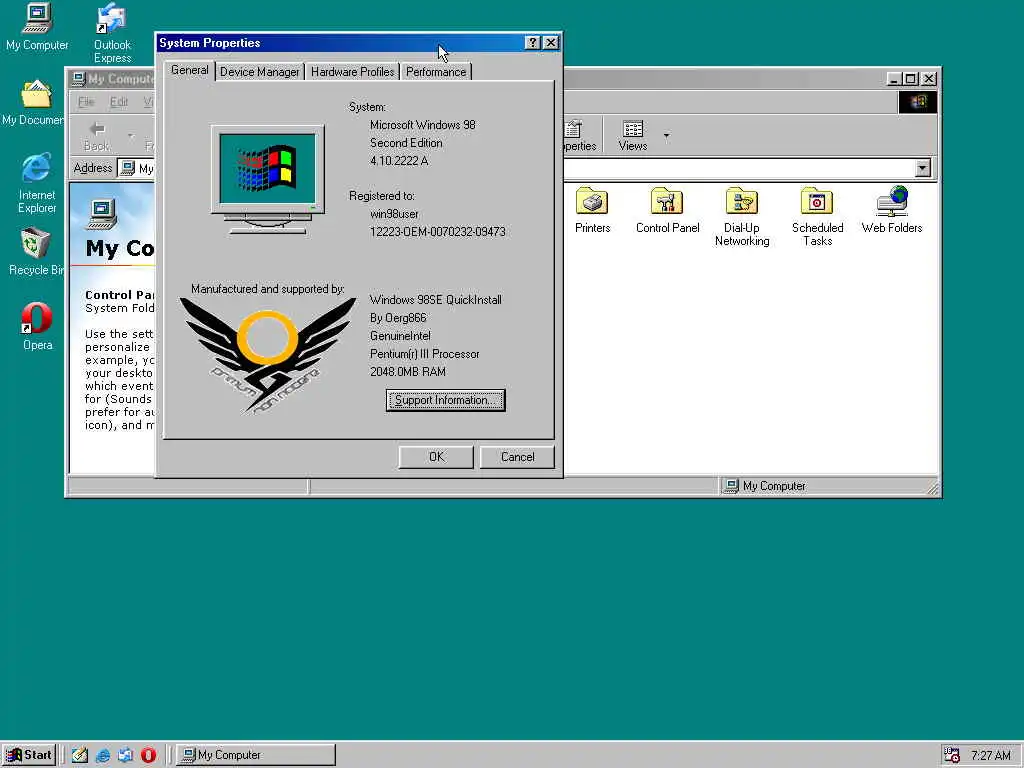Click the 'Windows 98SE QuickInstall' text
This screenshot has width=1024, height=768.
pos(436,300)
